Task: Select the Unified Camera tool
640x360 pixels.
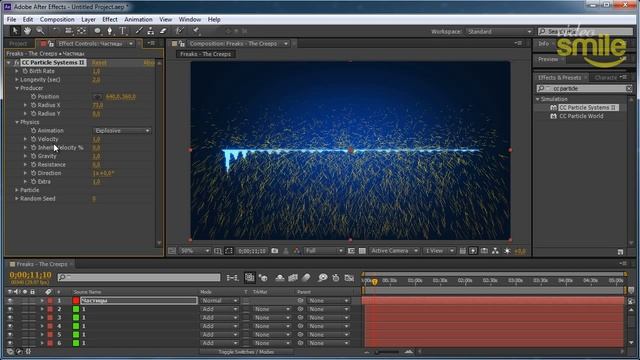Action: (x=69, y=31)
